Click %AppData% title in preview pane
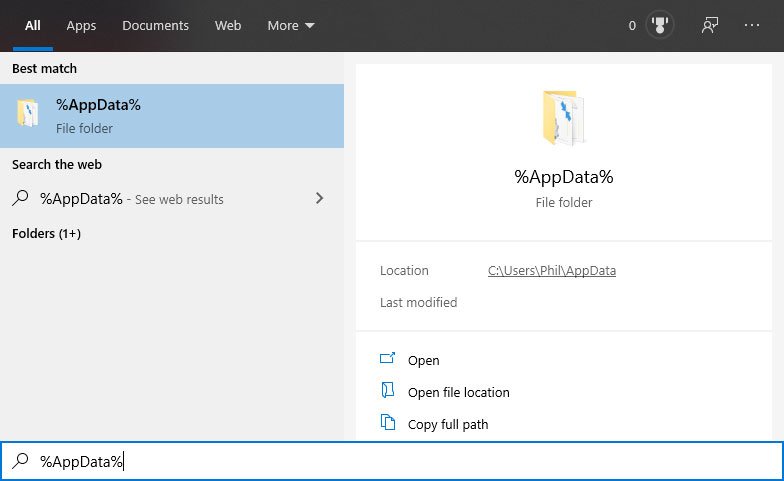Viewport: 784px width, 481px height. click(x=564, y=177)
